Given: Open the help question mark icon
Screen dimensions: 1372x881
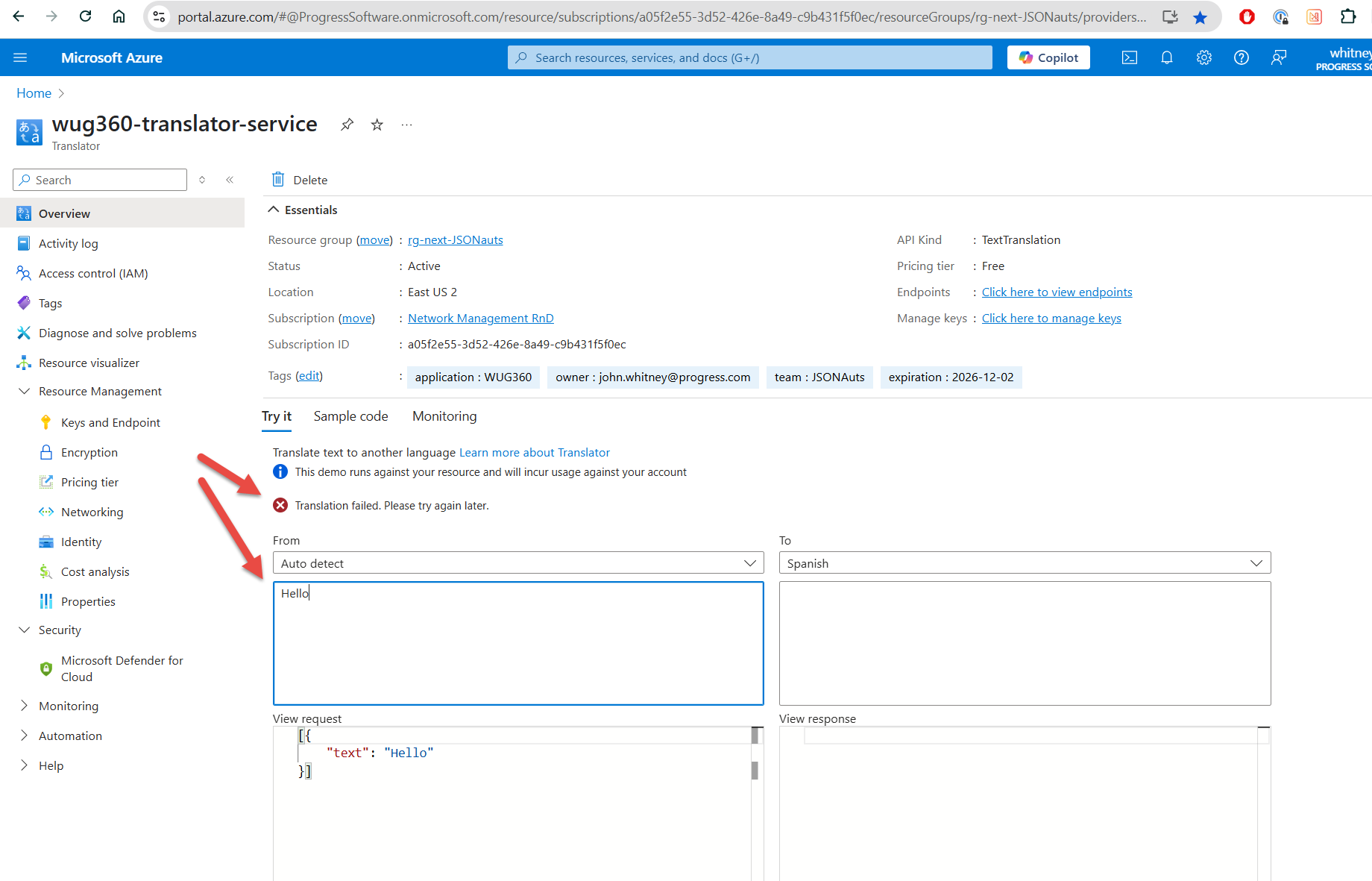Looking at the screenshot, I should tap(1242, 57).
